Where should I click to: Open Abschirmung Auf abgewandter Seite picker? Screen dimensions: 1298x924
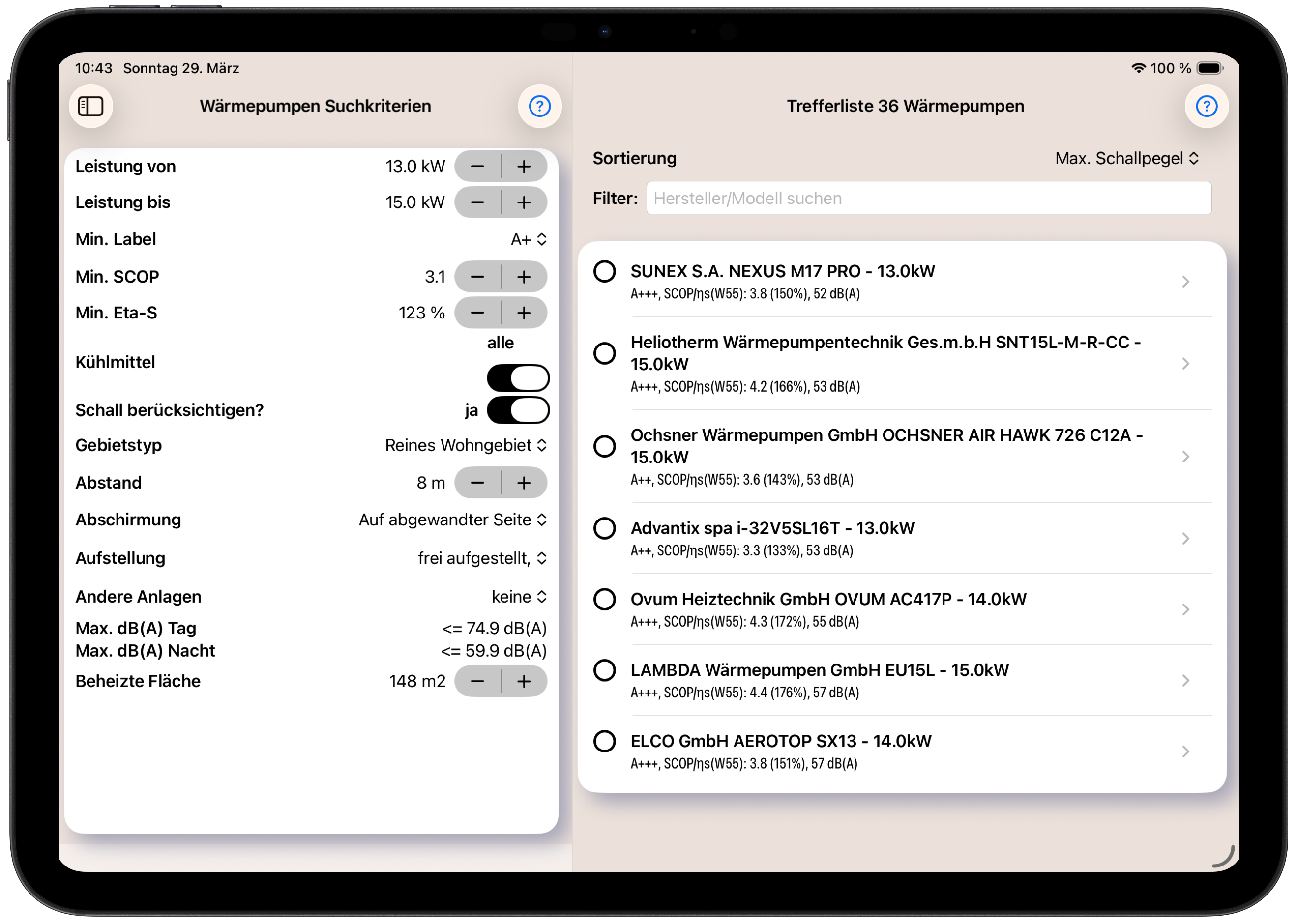click(452, 520)
